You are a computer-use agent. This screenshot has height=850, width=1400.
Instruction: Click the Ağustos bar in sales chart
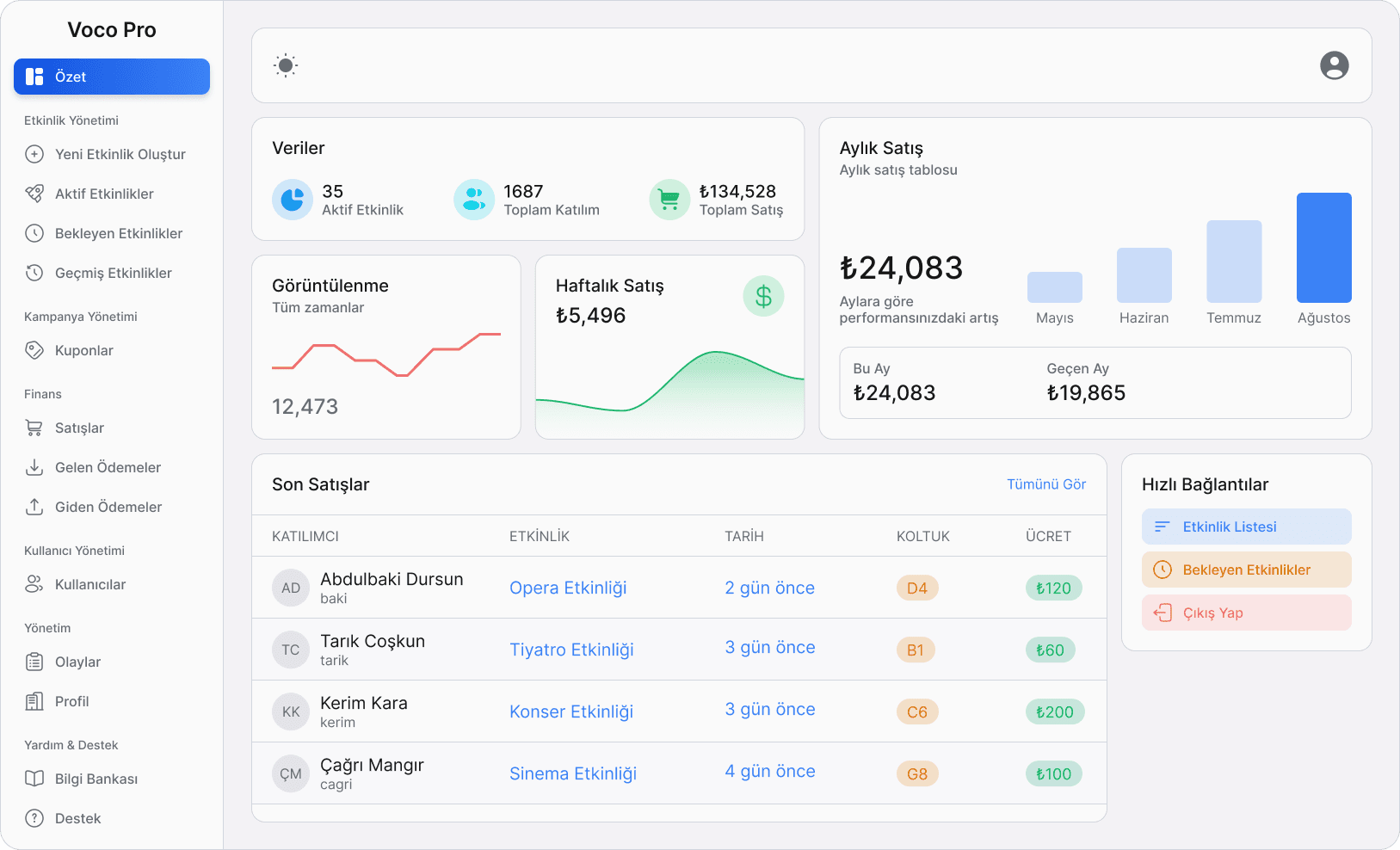click(1323, 248)
